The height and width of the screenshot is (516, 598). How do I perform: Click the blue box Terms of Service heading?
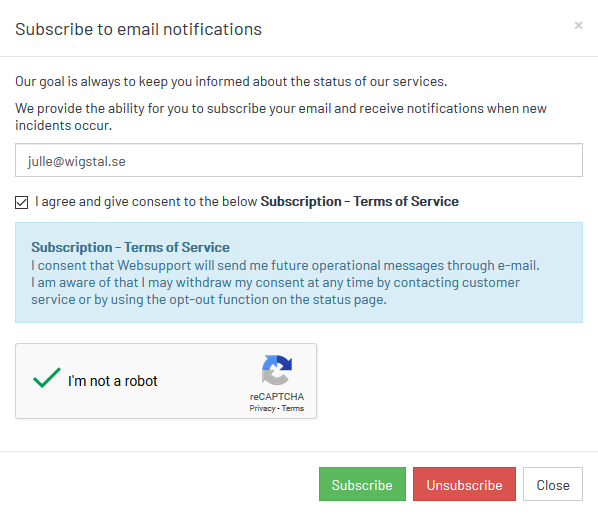coord(130,248)
